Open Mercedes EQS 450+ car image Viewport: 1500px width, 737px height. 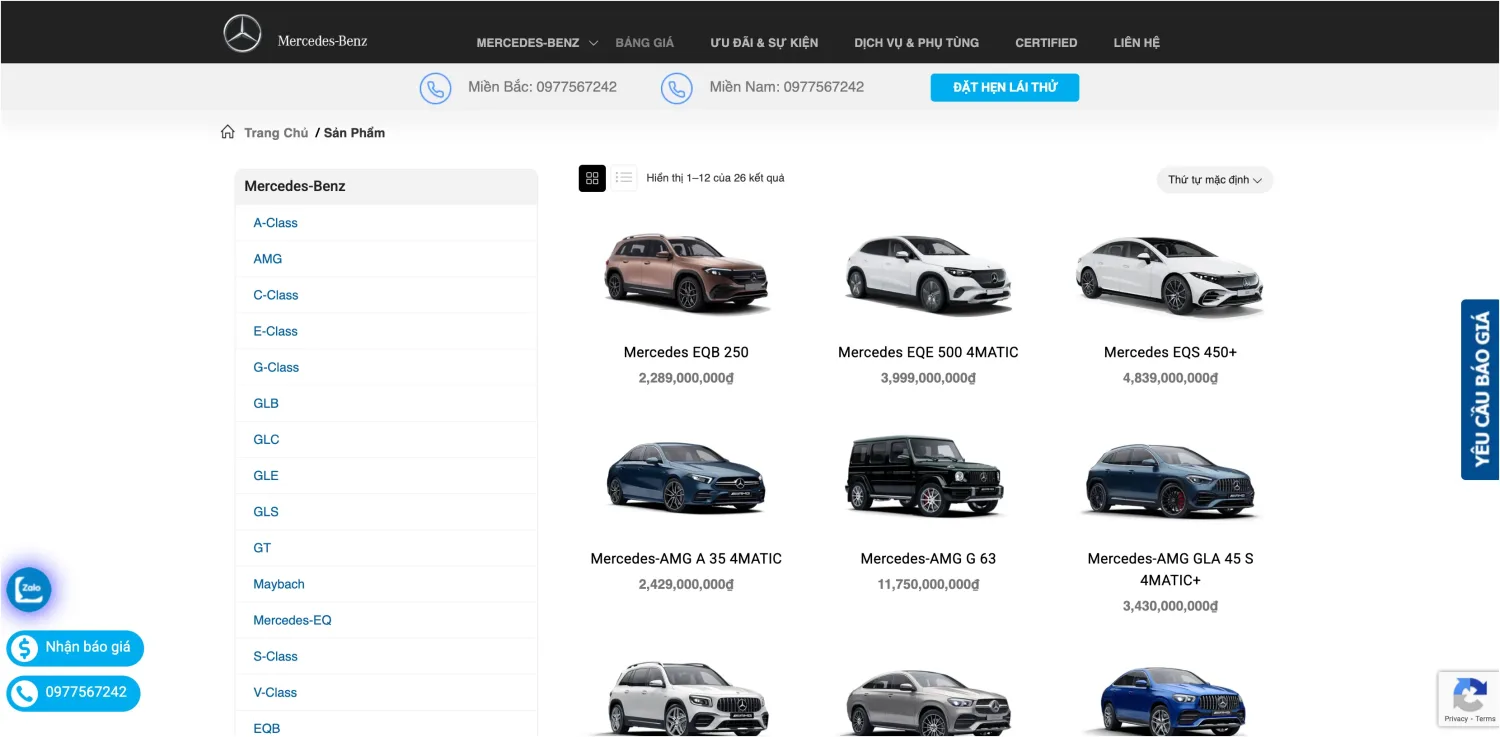click(1170, 275)
